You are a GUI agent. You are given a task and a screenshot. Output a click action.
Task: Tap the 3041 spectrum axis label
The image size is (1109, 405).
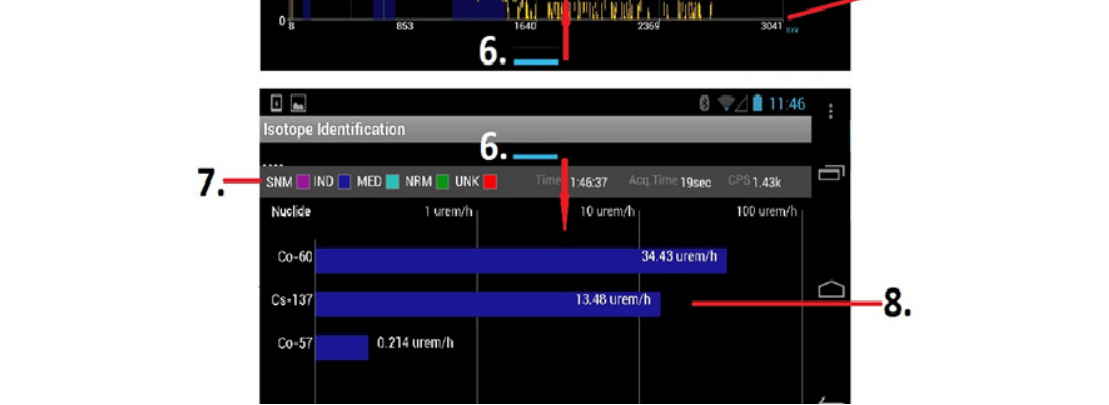coord(772,26)
